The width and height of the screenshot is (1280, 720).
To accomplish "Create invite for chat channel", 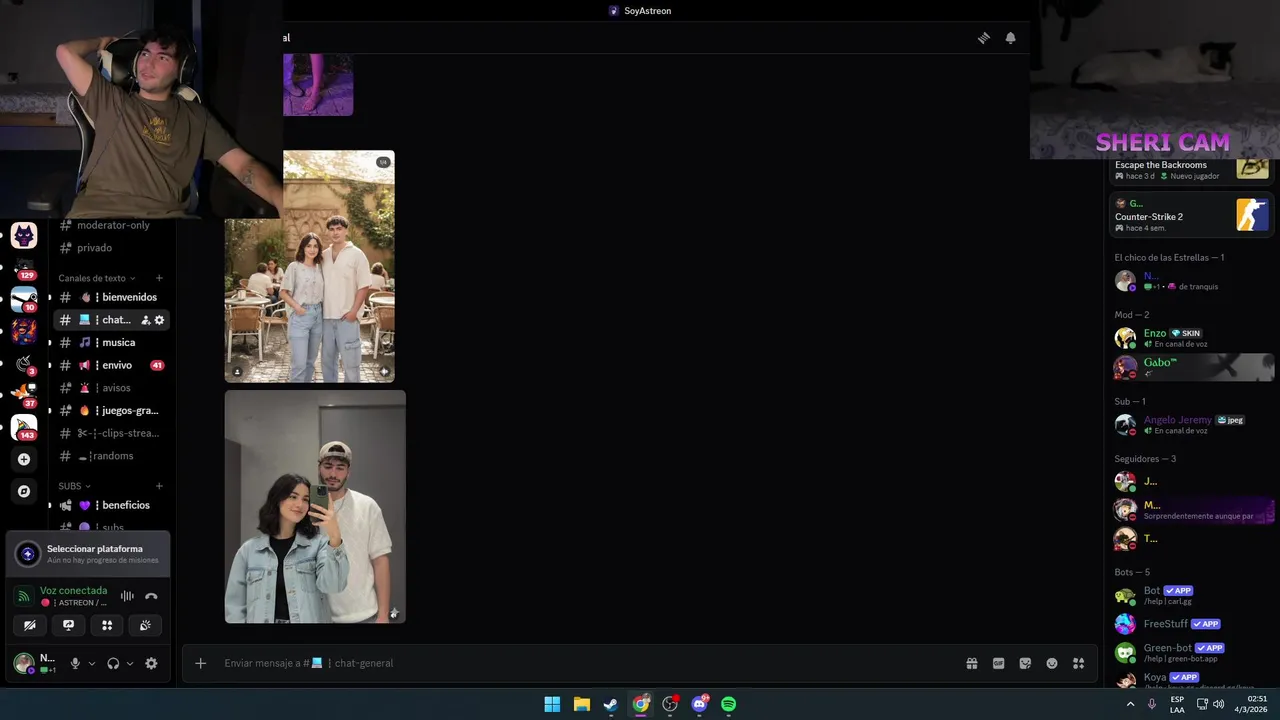I will click(146, 320).
